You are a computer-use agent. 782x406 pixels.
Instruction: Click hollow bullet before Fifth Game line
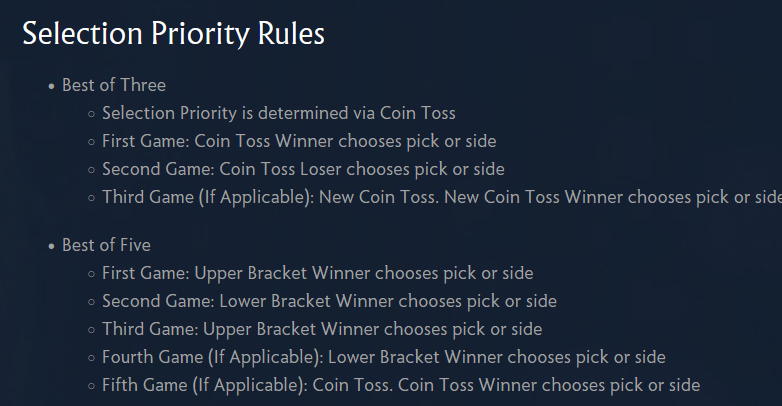point(91,386)
